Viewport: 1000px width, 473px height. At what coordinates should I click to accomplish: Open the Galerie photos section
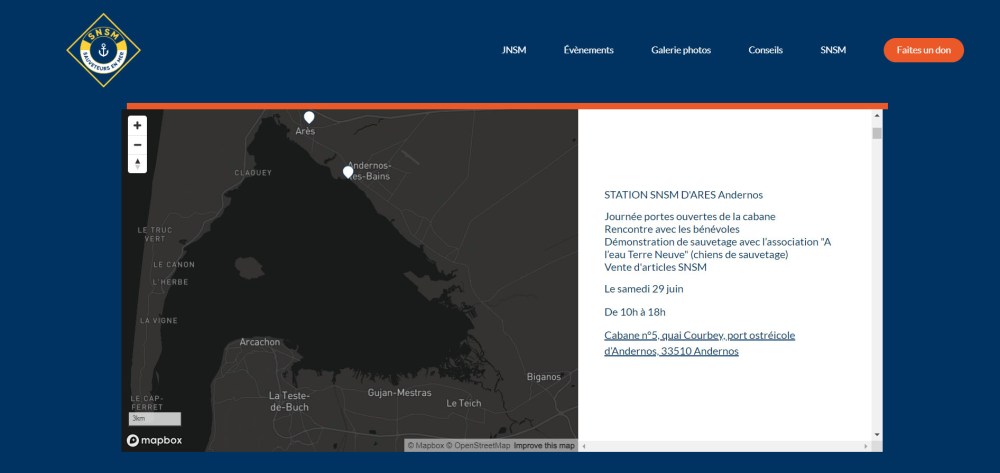681,50
